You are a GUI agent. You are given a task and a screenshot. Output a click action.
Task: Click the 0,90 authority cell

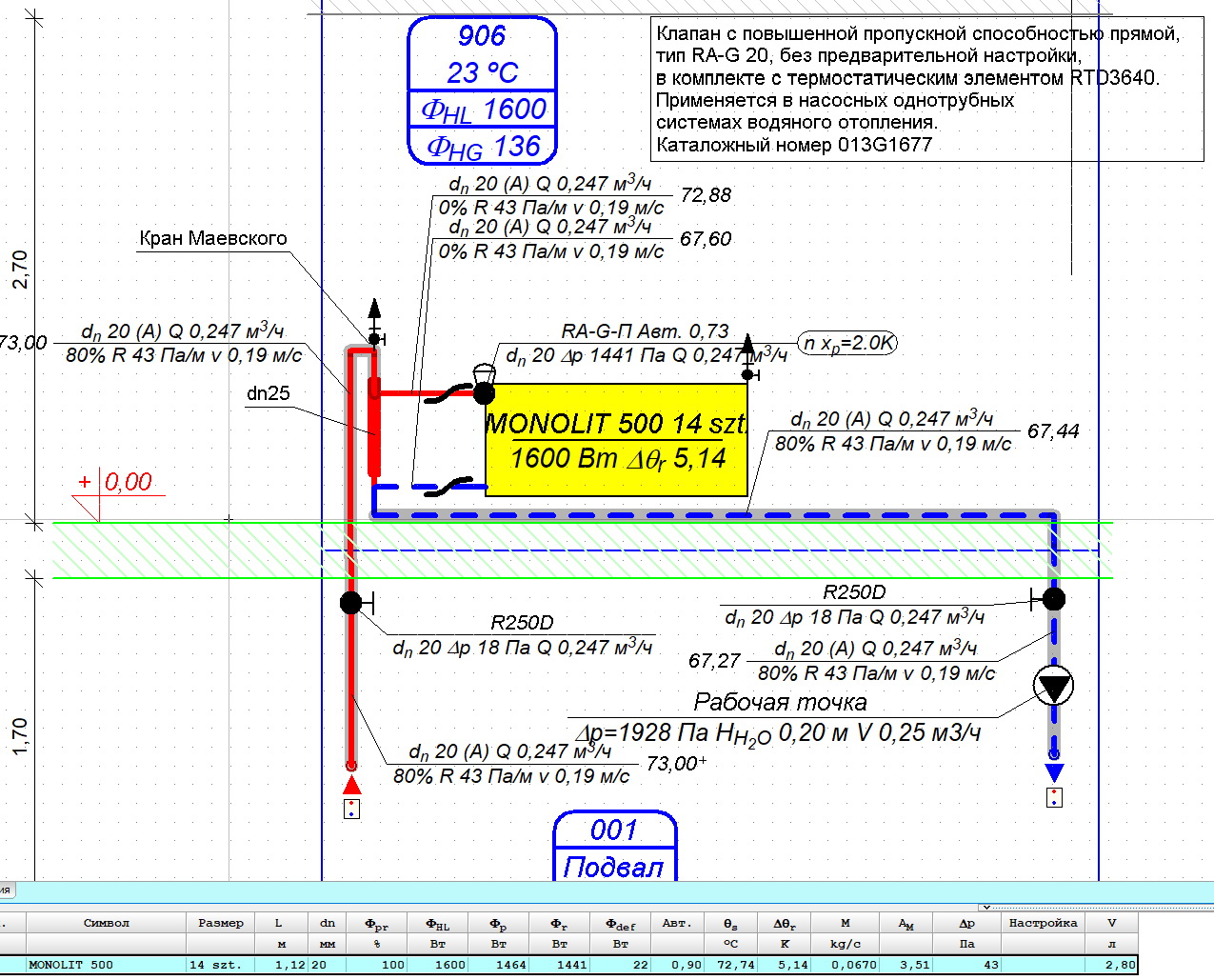676,965
